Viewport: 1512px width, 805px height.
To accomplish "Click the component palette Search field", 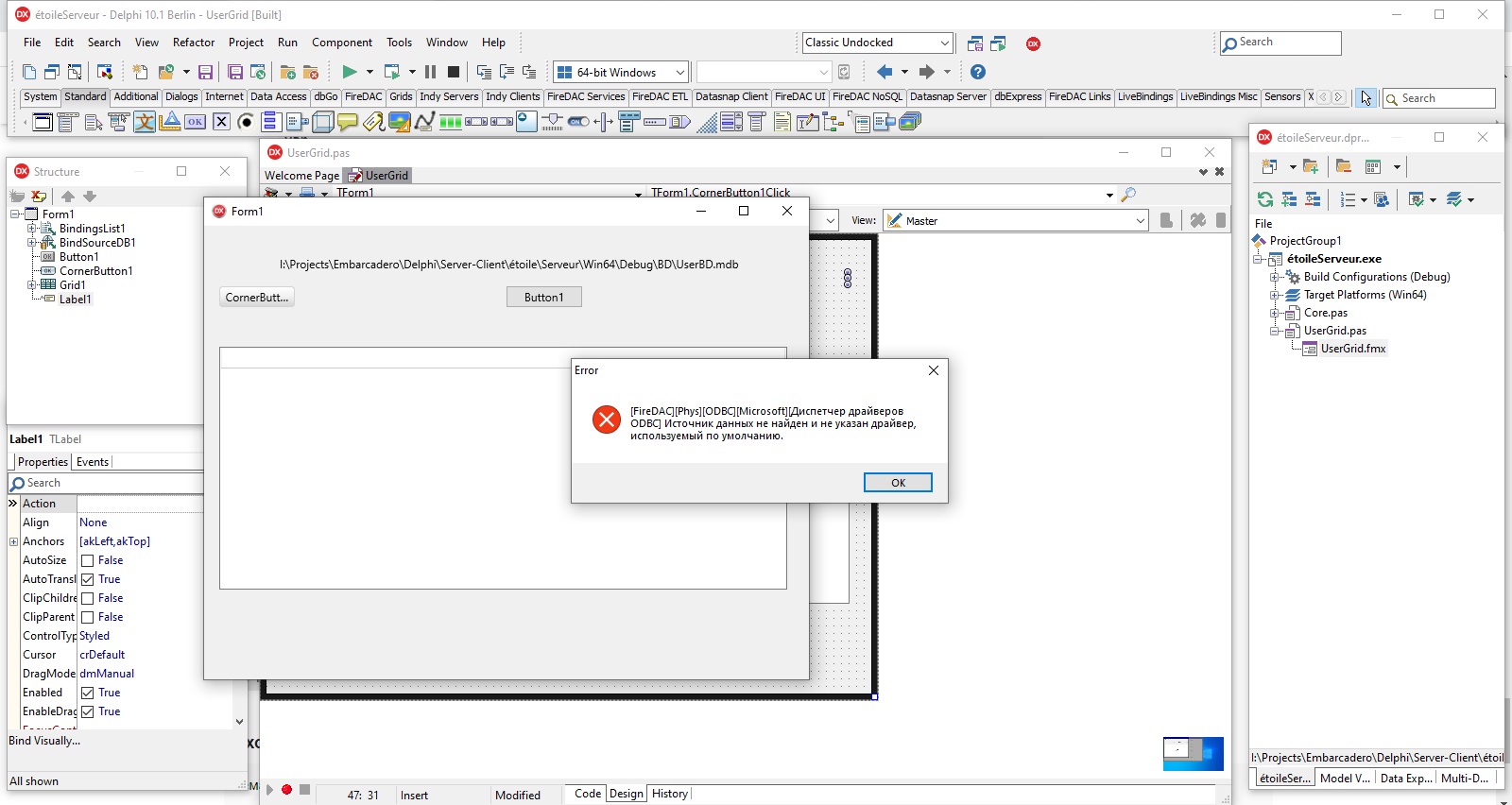I will [x=1439, y=98].
